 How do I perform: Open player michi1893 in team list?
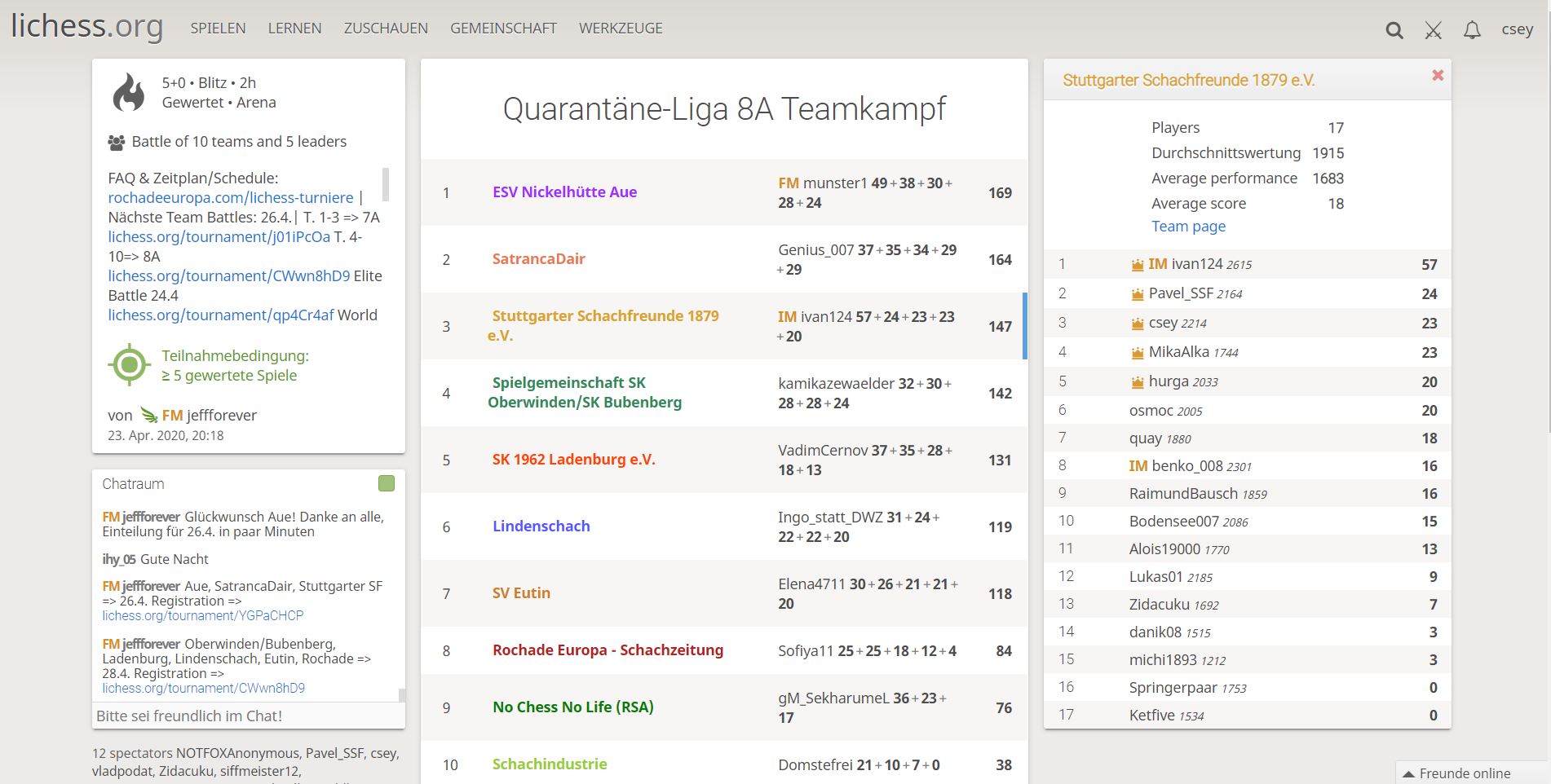point(1178,660)
